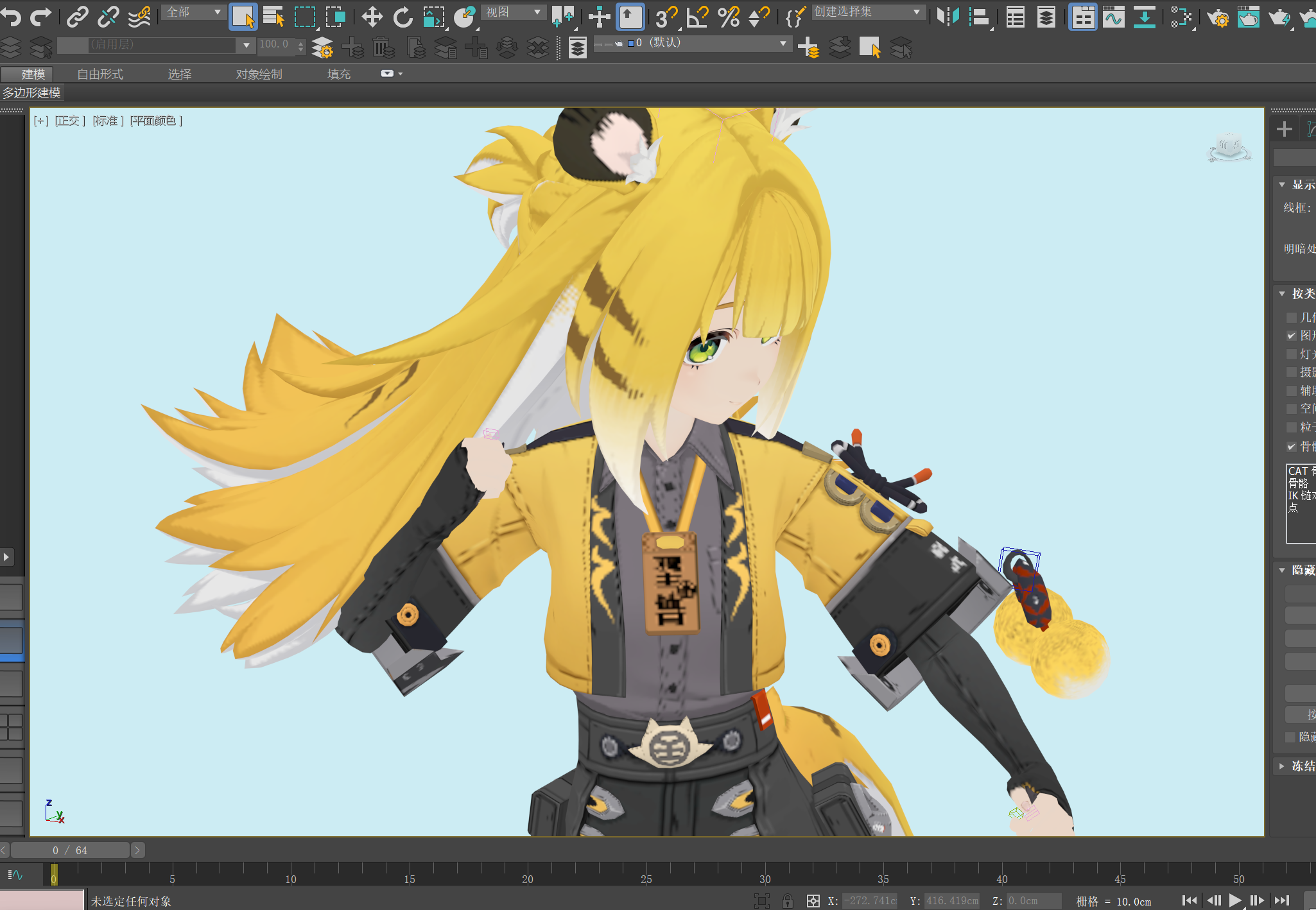
Task: Enable the geometry category checkbox
Action: coord(1292,318)
